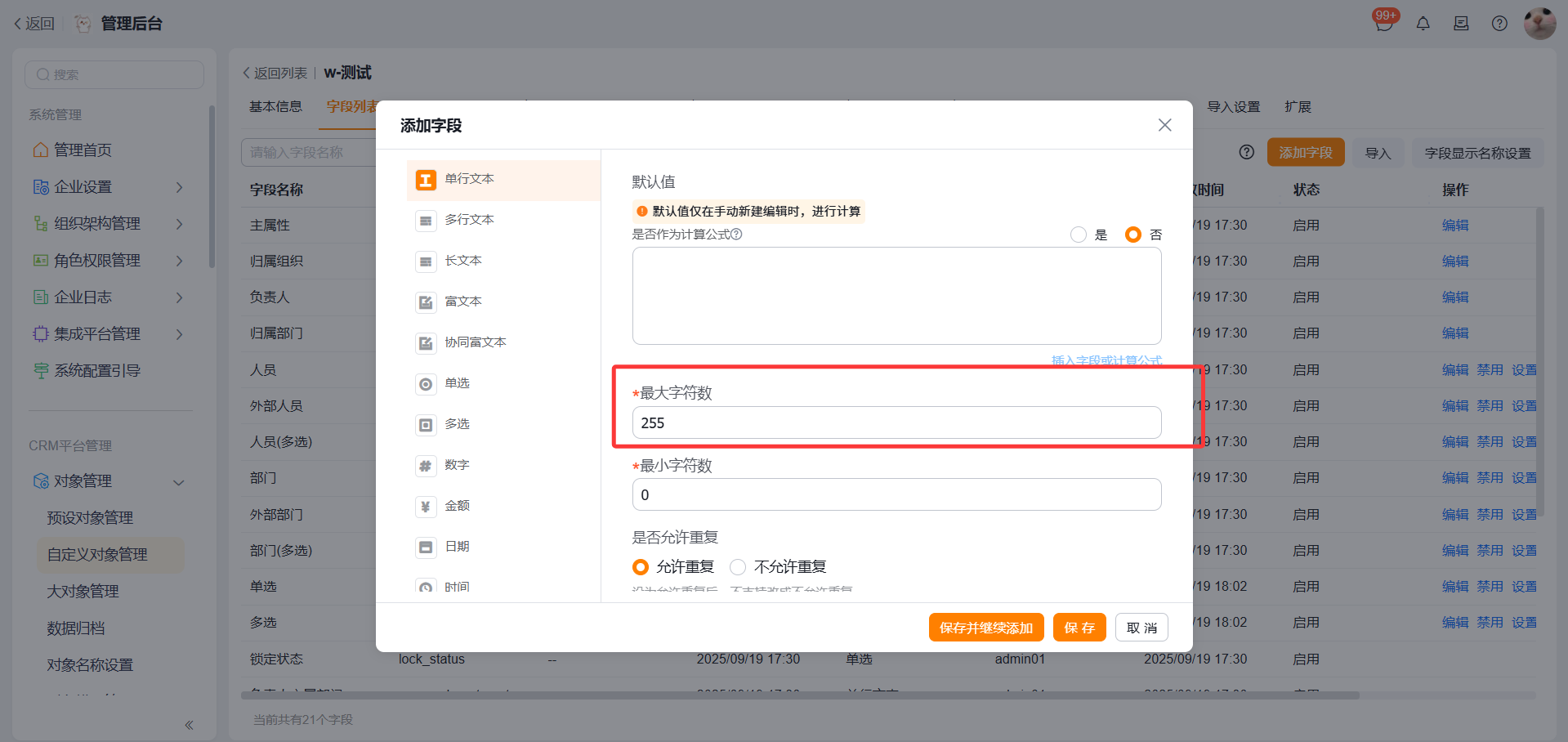Click the 取消 button in dialog

(1141, 628)
